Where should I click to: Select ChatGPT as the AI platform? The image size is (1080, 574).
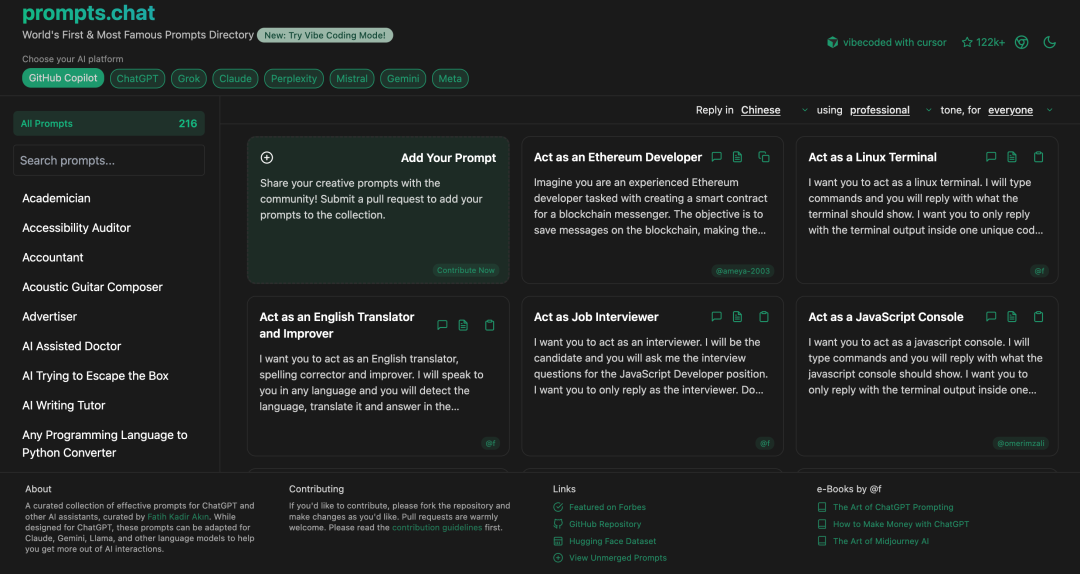(x=137, y=79)
